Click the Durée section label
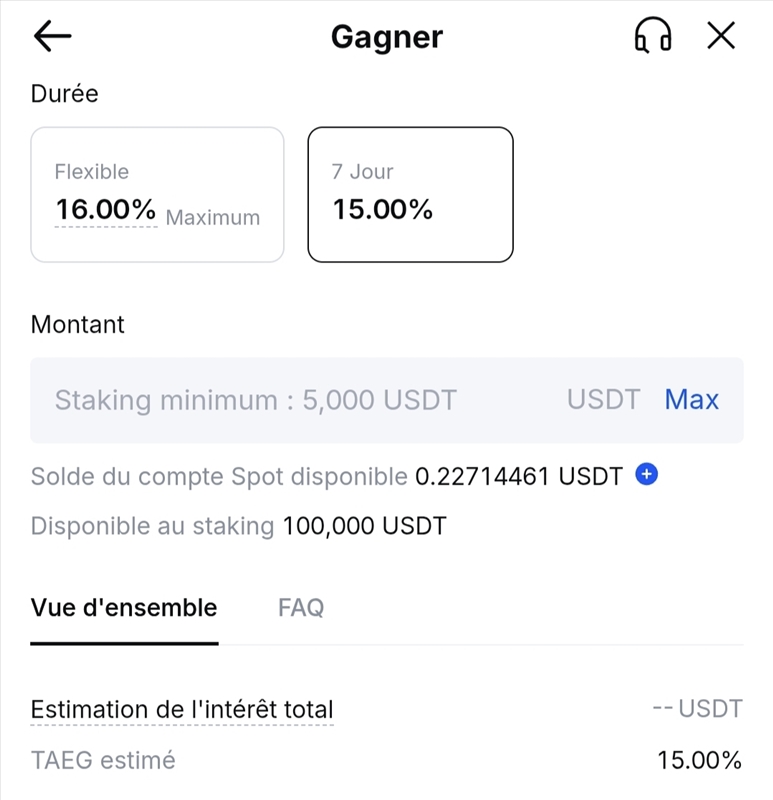The height and width of the screenshot is (800, 773). [64, 93]
